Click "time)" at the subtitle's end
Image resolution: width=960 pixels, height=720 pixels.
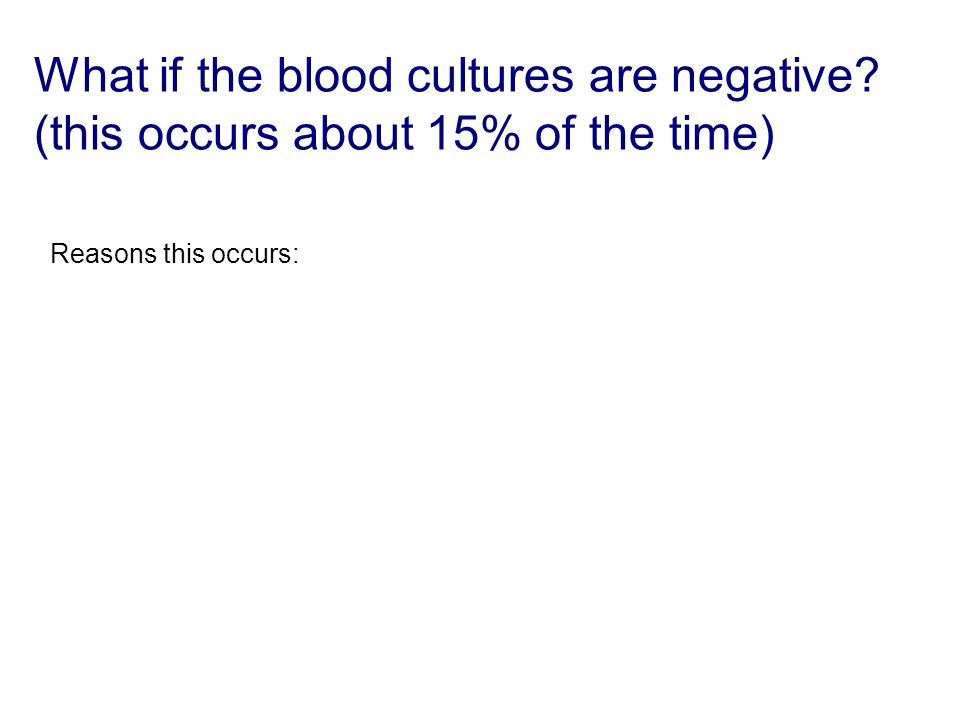click(x=722, y=136)
